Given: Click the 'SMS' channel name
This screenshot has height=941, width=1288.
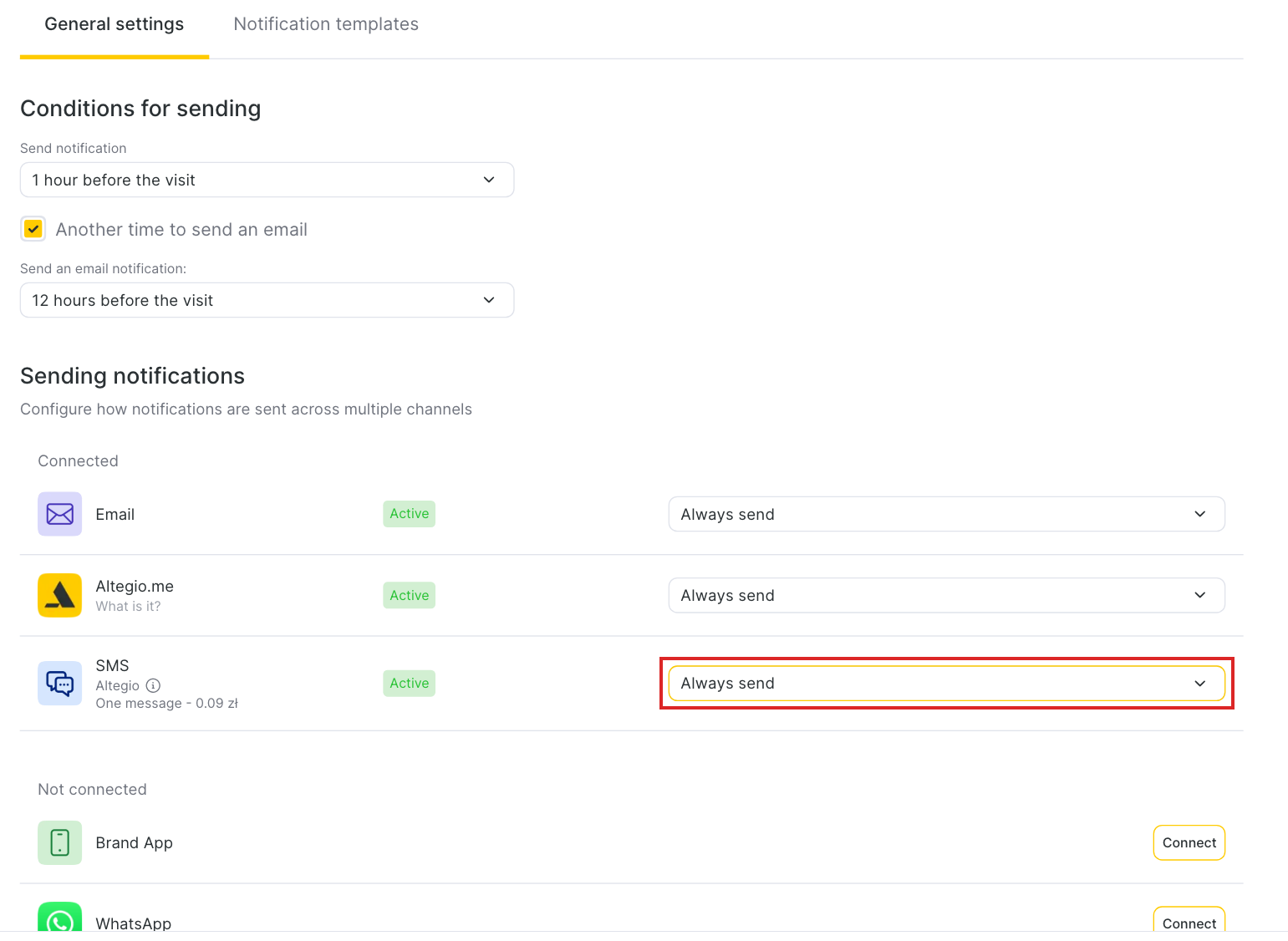Looking at the screenshot, I should (112, 666).
